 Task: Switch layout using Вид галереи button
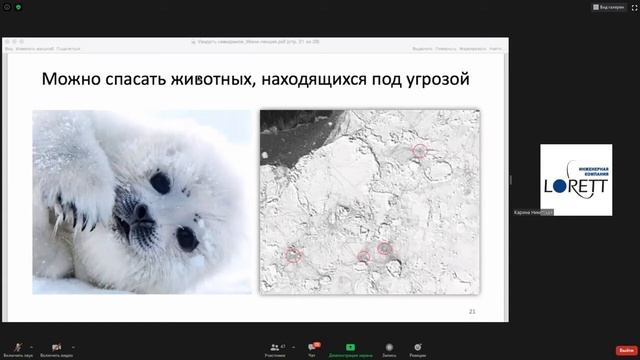pos(609,7)
